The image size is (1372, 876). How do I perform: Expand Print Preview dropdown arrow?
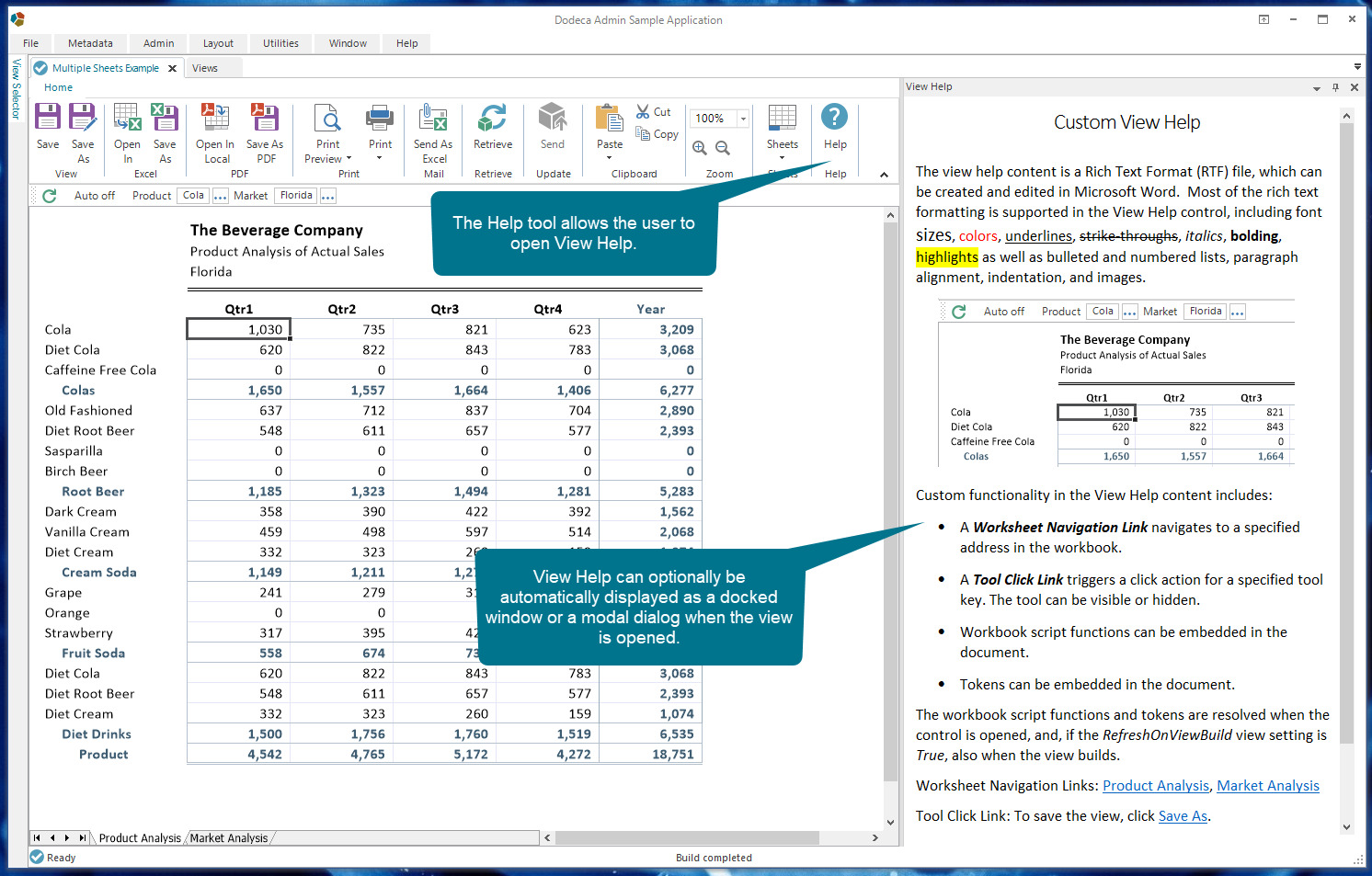[x=349, y=159]
